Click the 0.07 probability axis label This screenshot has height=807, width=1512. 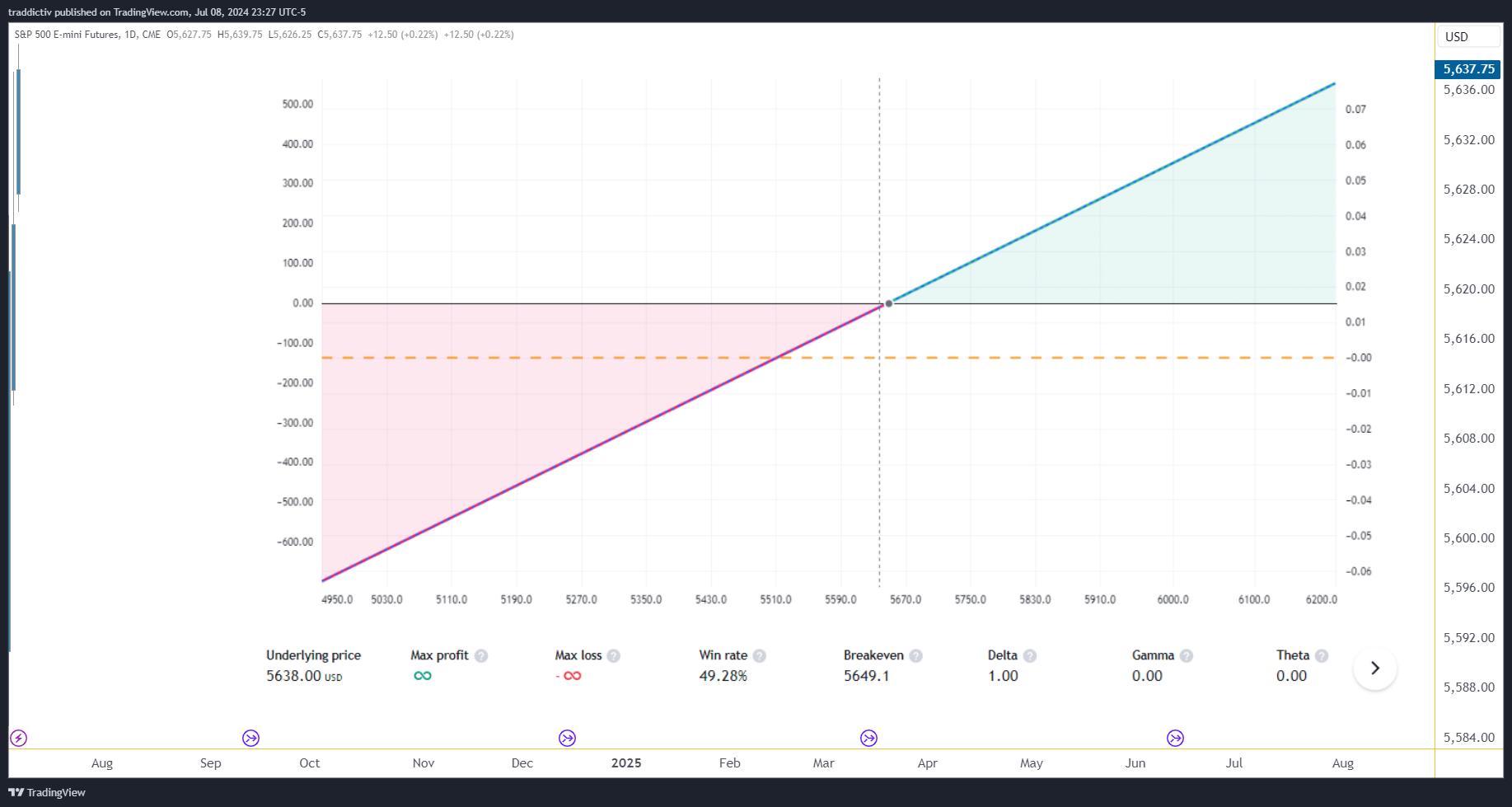coord(1355,109)
